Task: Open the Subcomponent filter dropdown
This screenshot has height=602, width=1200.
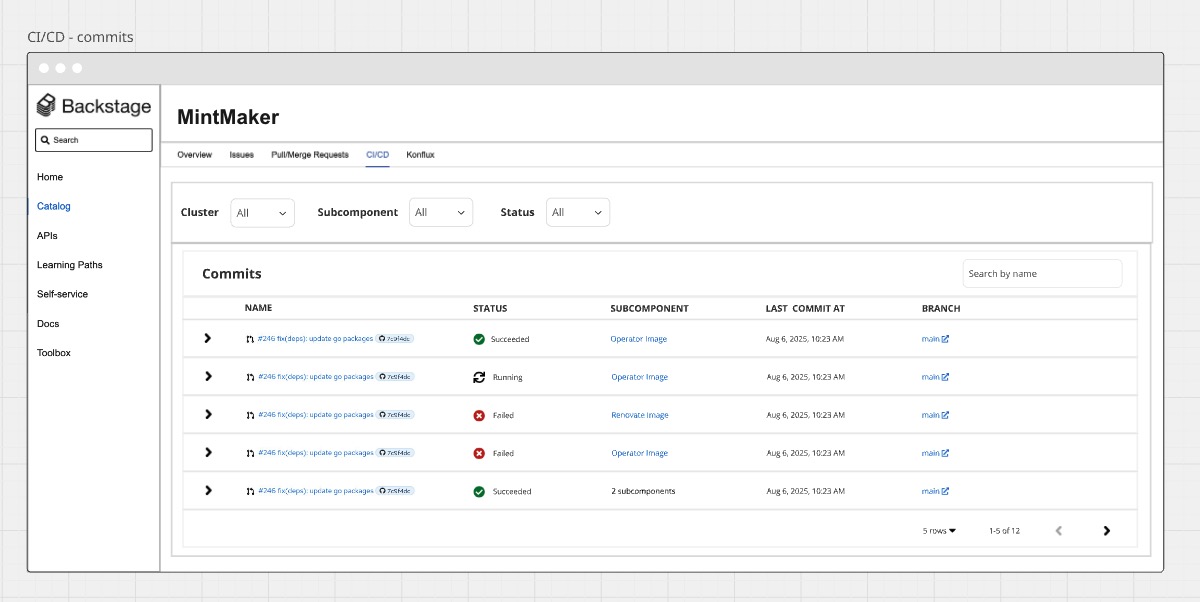Action: (x=441, y=212)
